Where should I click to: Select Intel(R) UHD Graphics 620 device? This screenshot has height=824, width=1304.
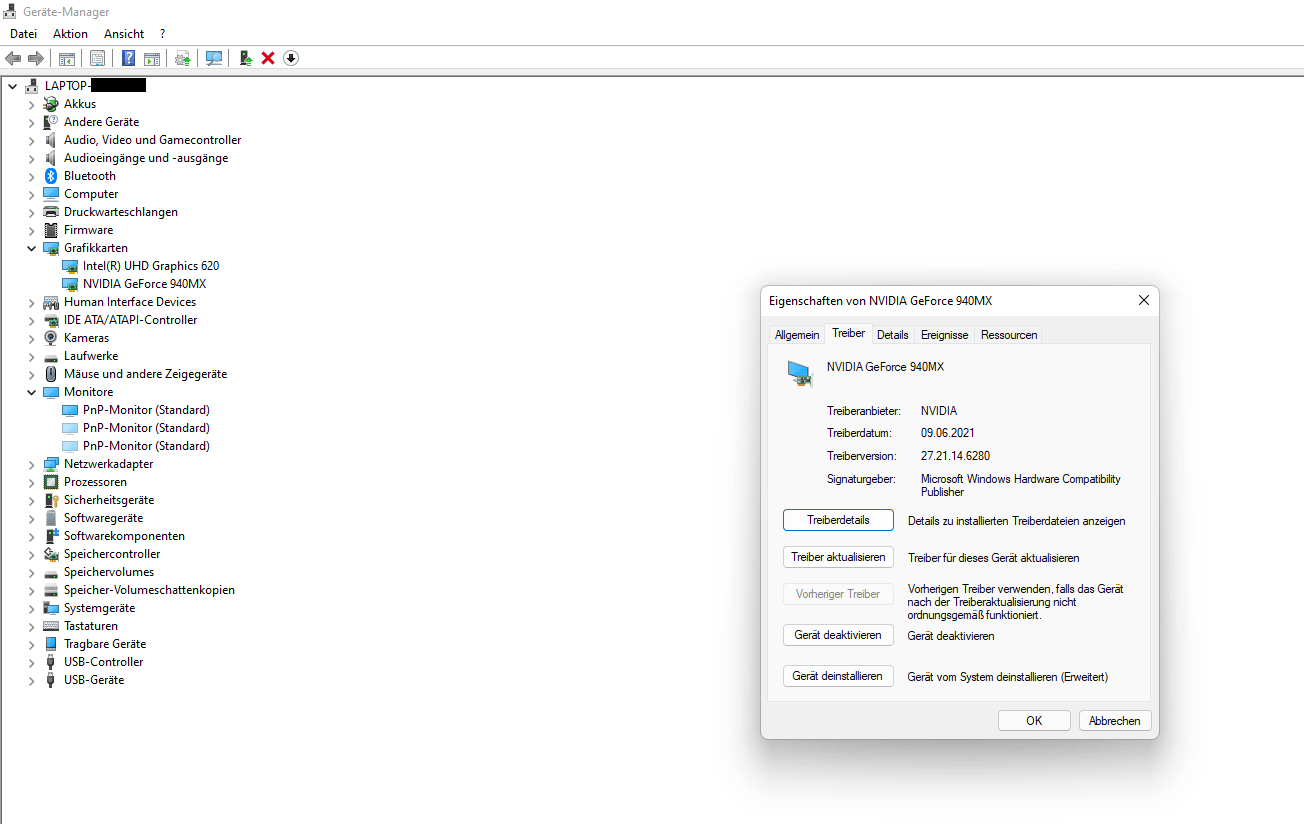click(151, 266)
